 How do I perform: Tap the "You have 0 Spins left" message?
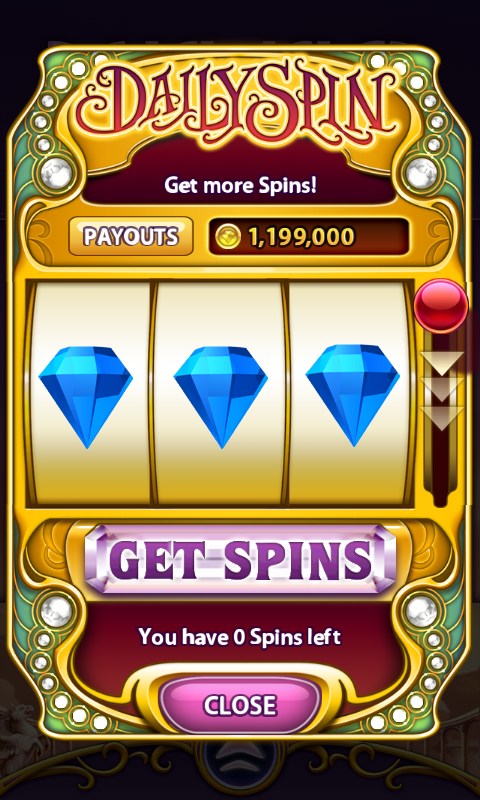tap(240, 637)
